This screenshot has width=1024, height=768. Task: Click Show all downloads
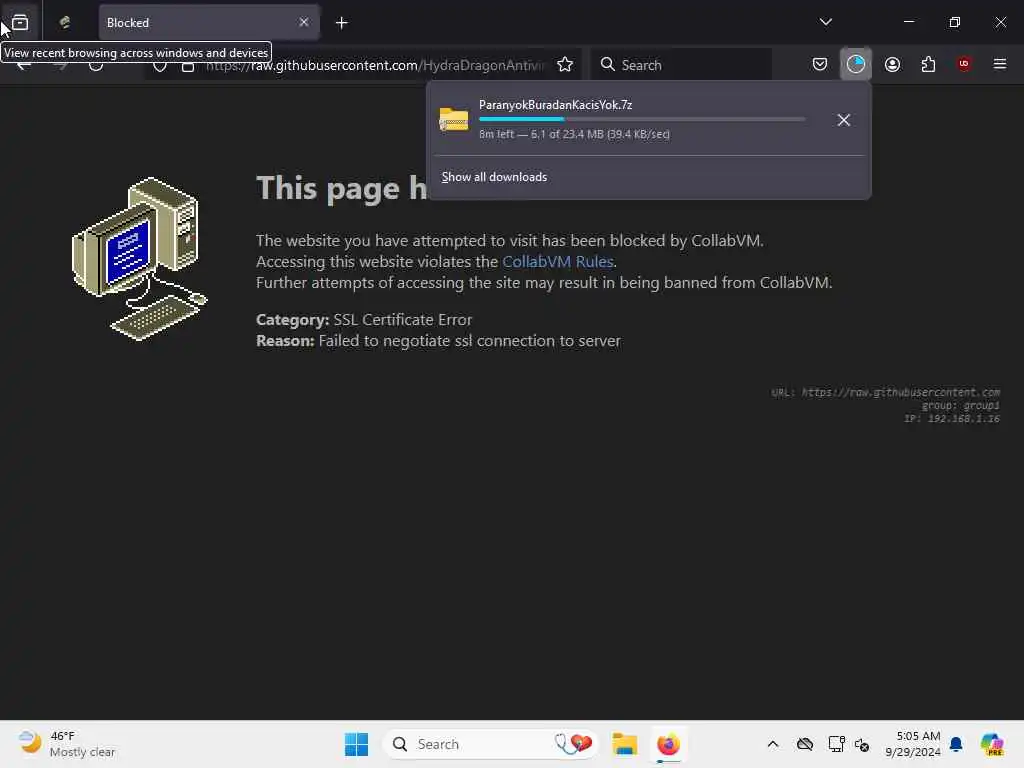pos(494,177)
